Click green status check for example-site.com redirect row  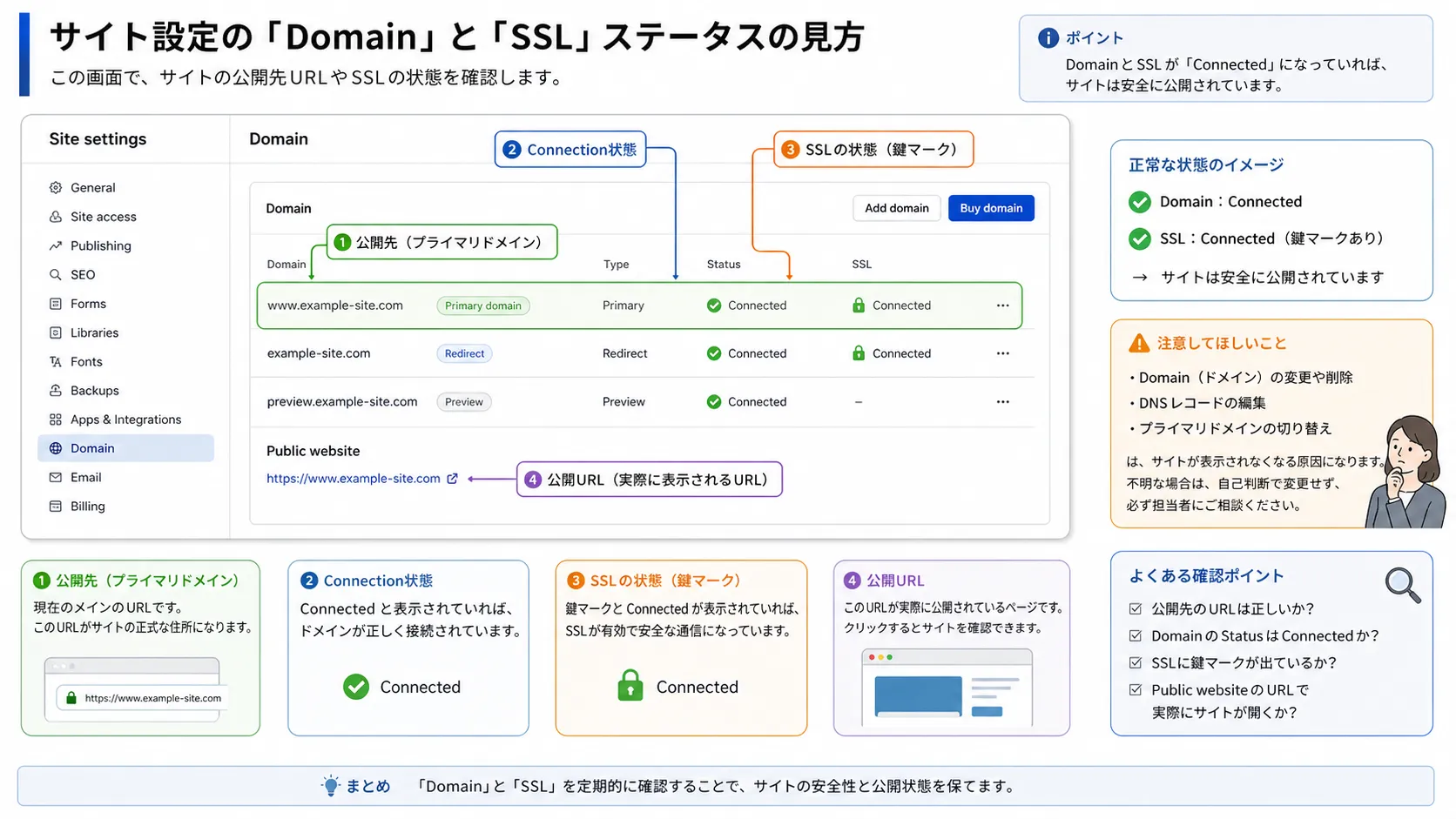(714, 353)
